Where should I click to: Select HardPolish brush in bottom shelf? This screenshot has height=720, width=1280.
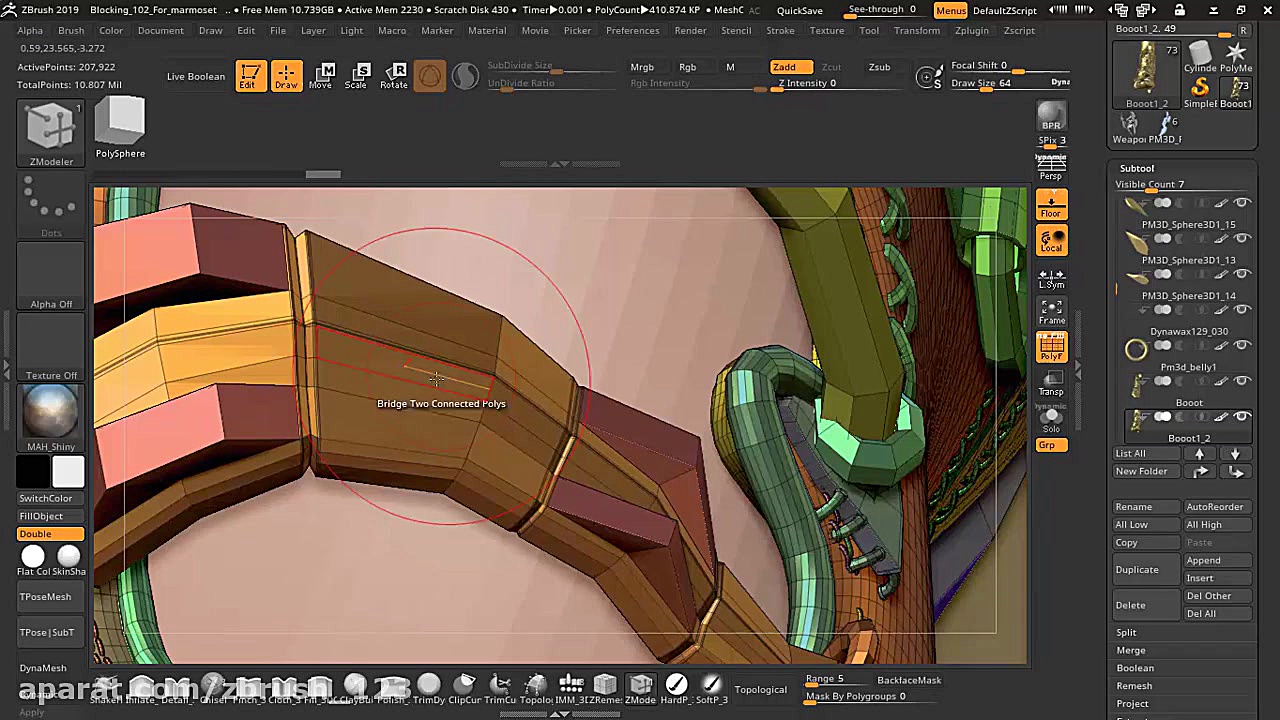pyautogui.click(x=677, y=687)
